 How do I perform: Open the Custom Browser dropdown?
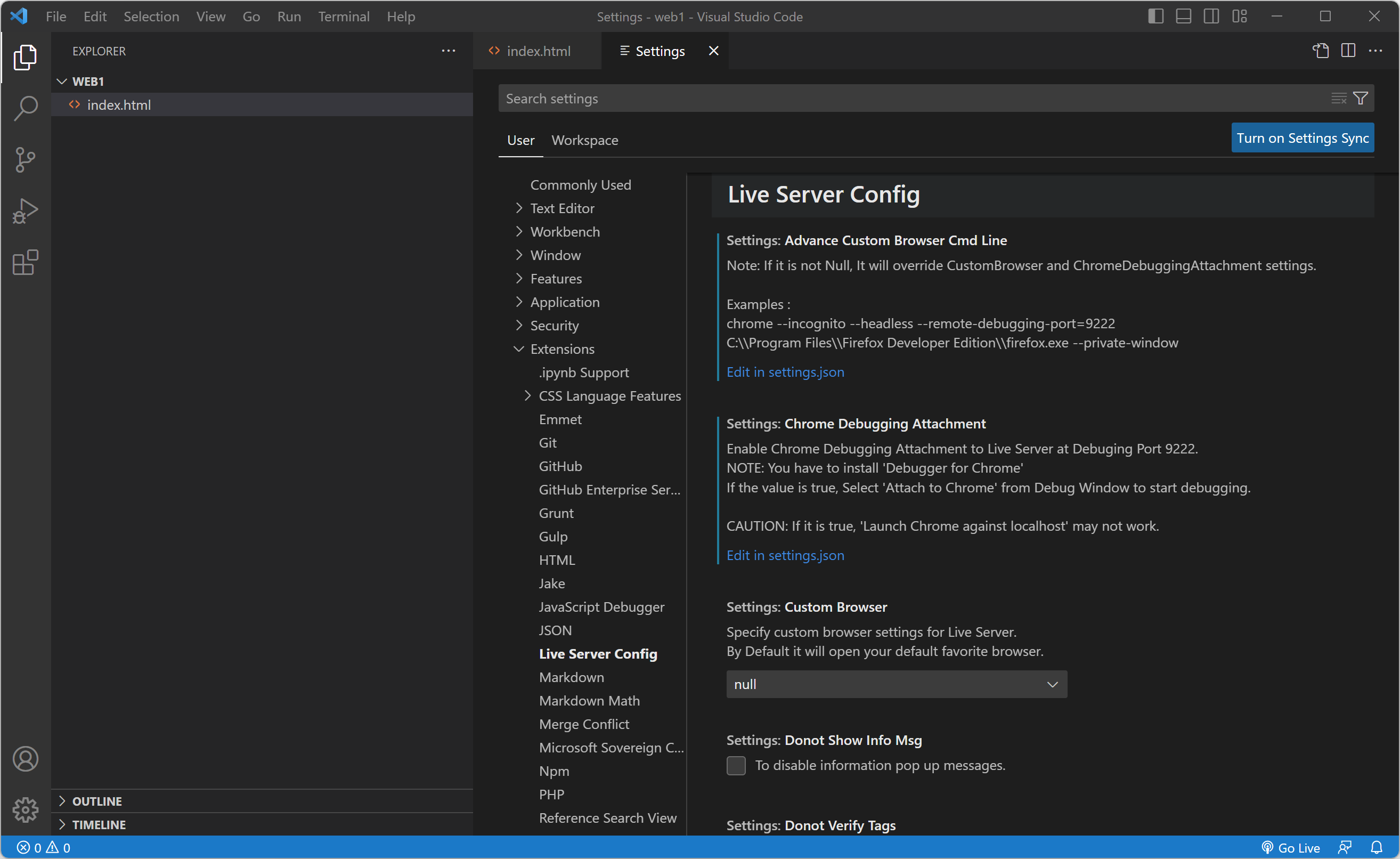coord(896,684)
